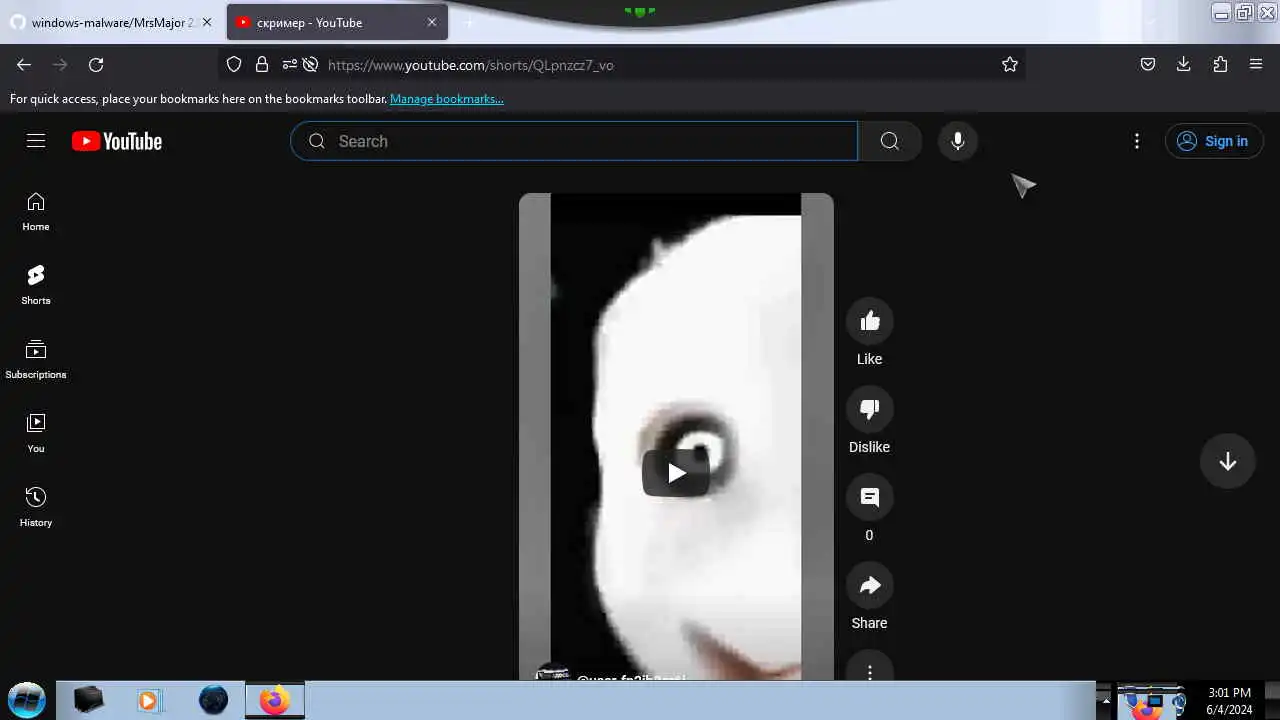
Task: Save page to Pocket
Action: pos(1148,64)
